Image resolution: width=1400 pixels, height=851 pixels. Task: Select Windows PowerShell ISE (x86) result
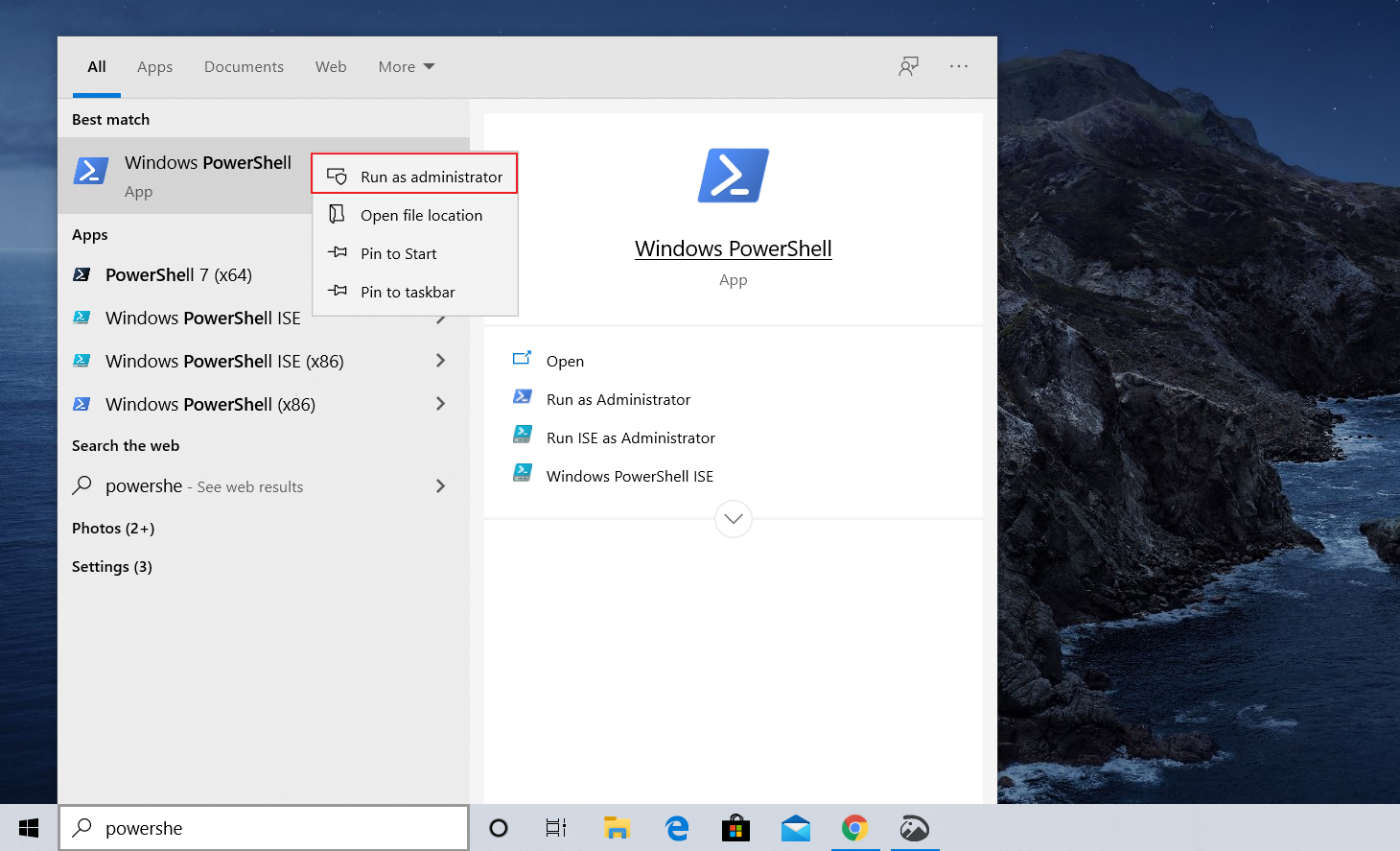(x=264, y=361)
